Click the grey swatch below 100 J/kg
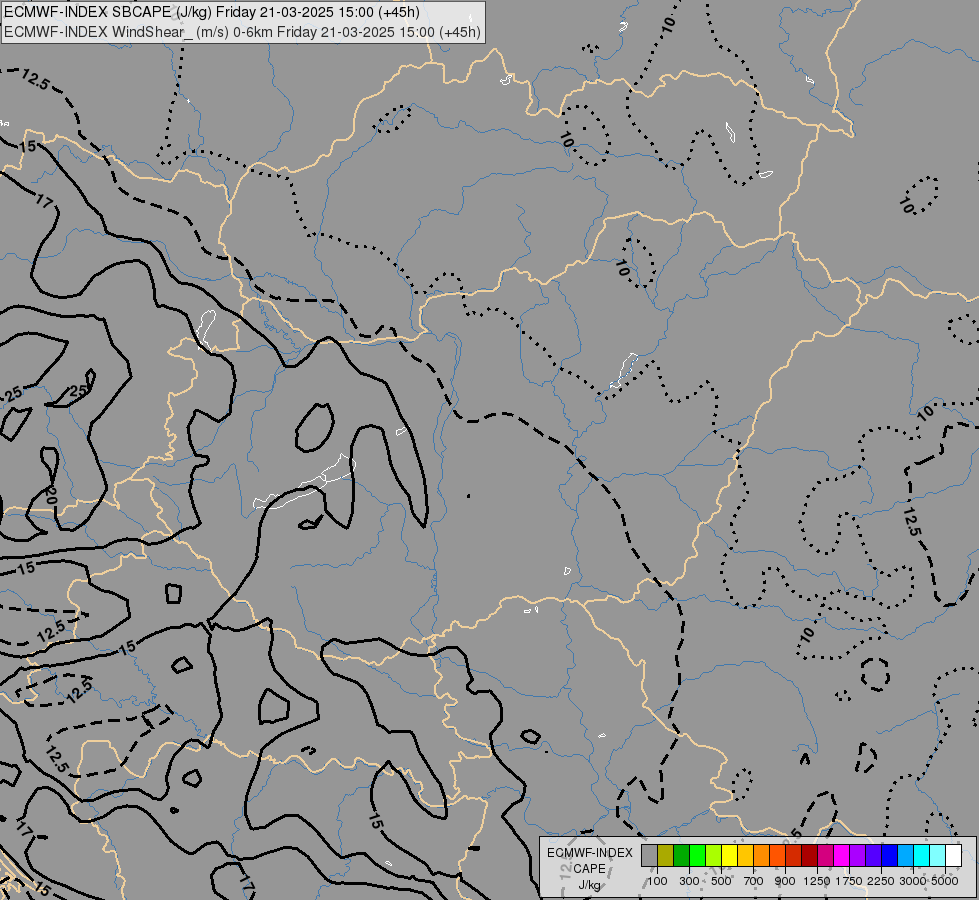The height and width of the screenshot is (900, 979). 649,856
